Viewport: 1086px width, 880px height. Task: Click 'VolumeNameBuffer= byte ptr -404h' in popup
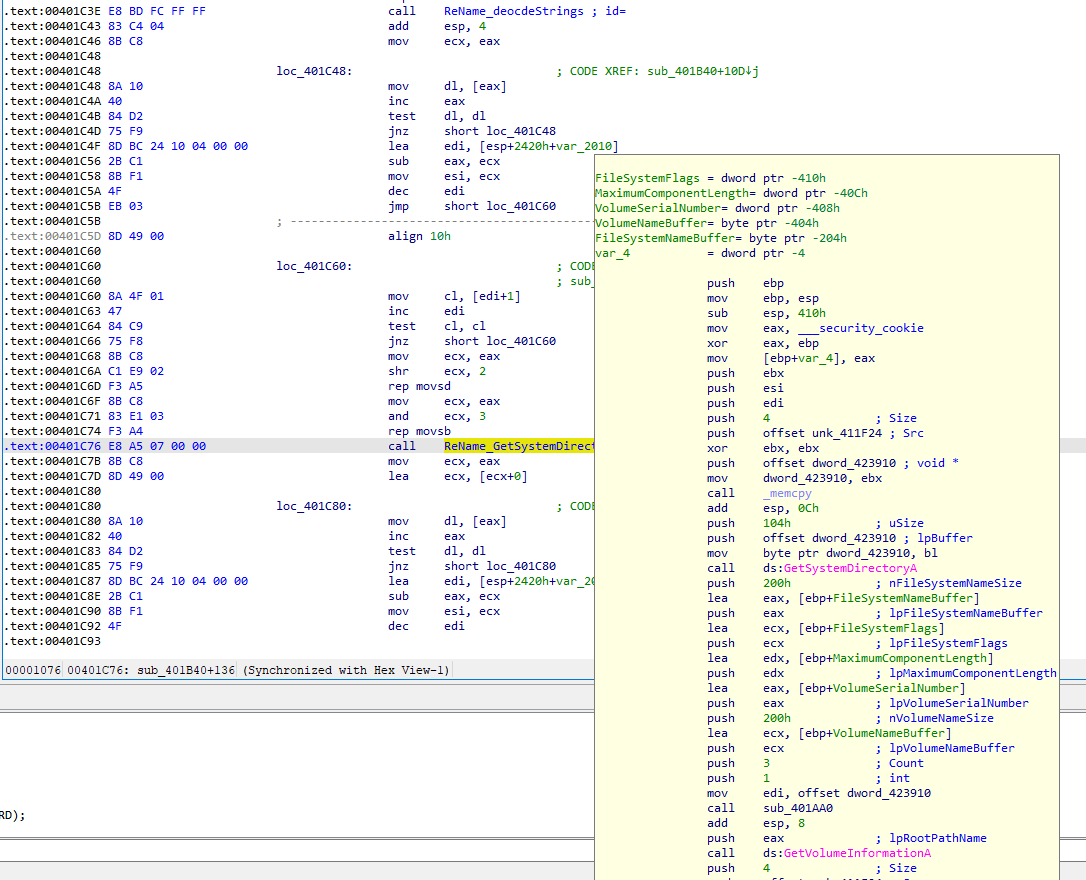coord(707,223)
